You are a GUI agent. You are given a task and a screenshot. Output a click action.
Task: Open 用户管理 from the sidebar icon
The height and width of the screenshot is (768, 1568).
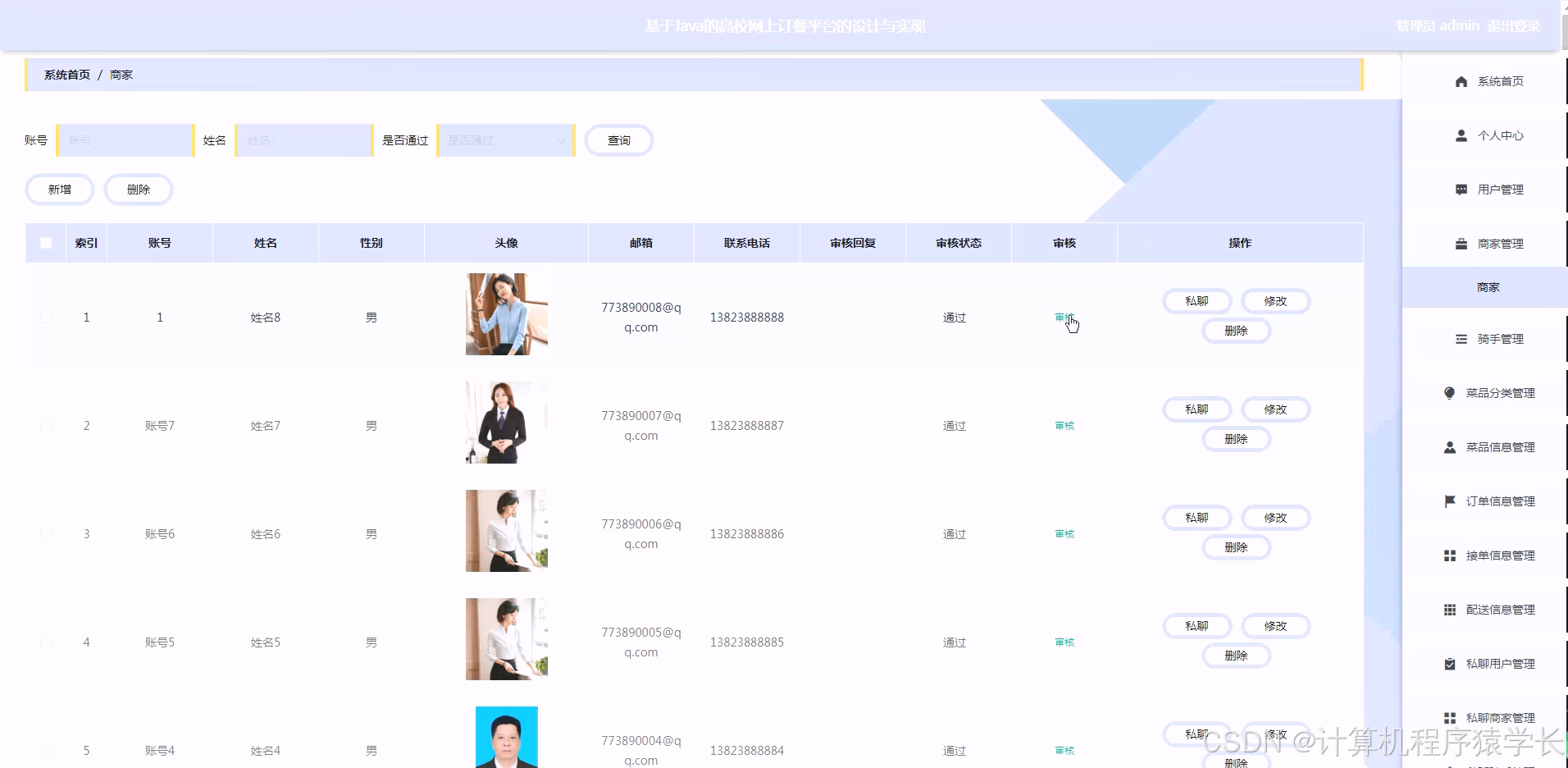coord(1461,190)
